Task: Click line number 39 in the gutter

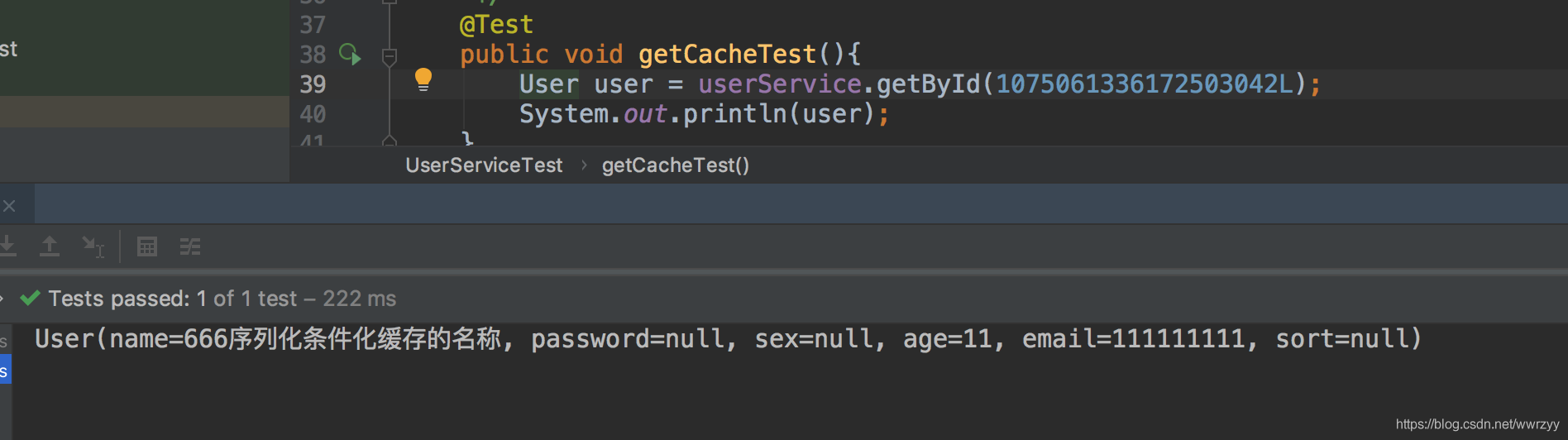Action: coord(313,84)
